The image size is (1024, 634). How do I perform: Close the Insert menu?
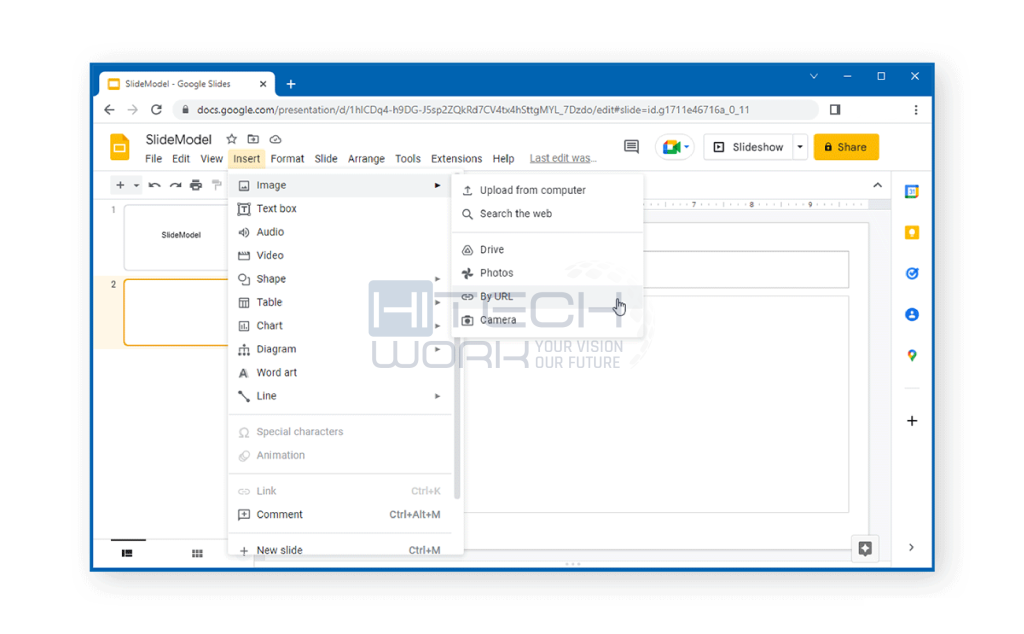[246, 159]
